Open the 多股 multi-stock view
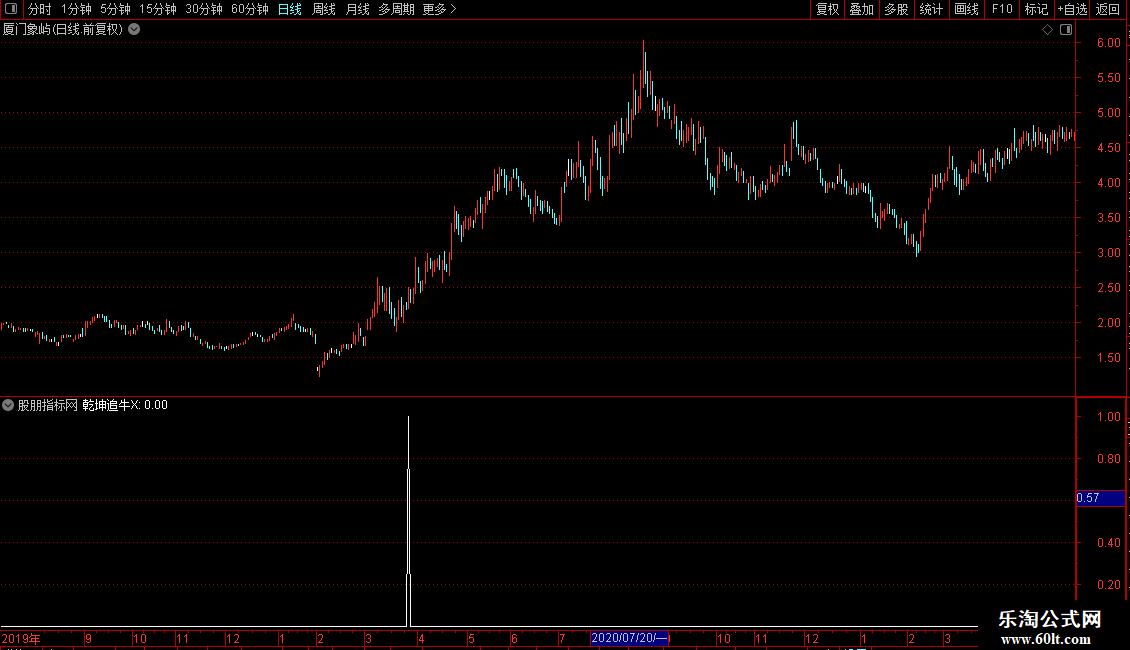1130x650 pixels. (896, 9)
